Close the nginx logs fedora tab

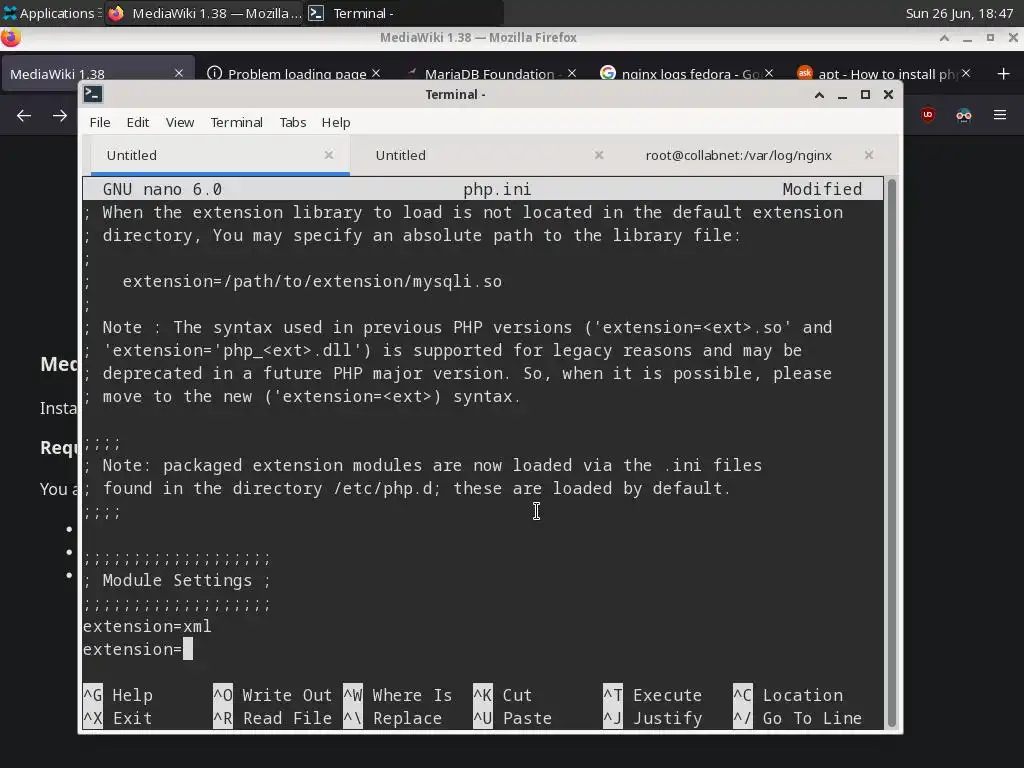tap(769, 73)
